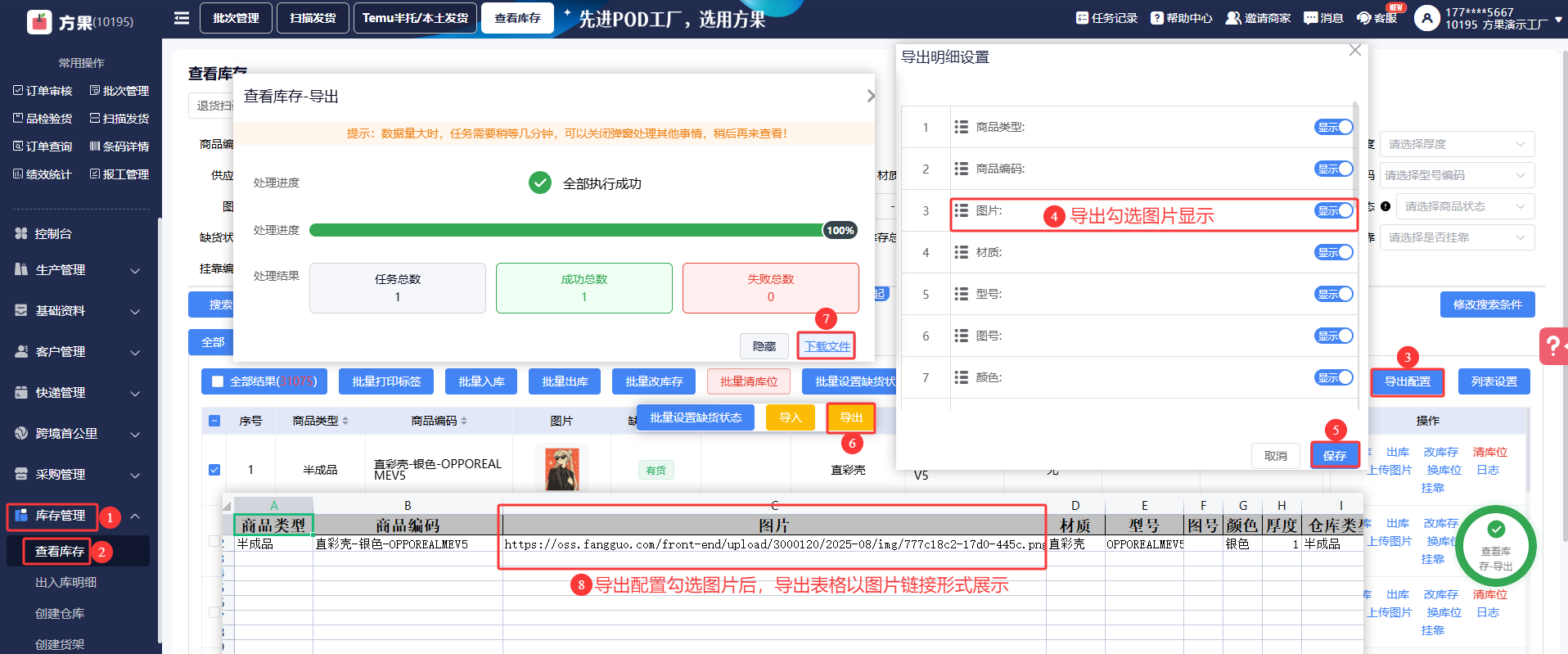Click the red question mark help float icon

point(1552,346)
